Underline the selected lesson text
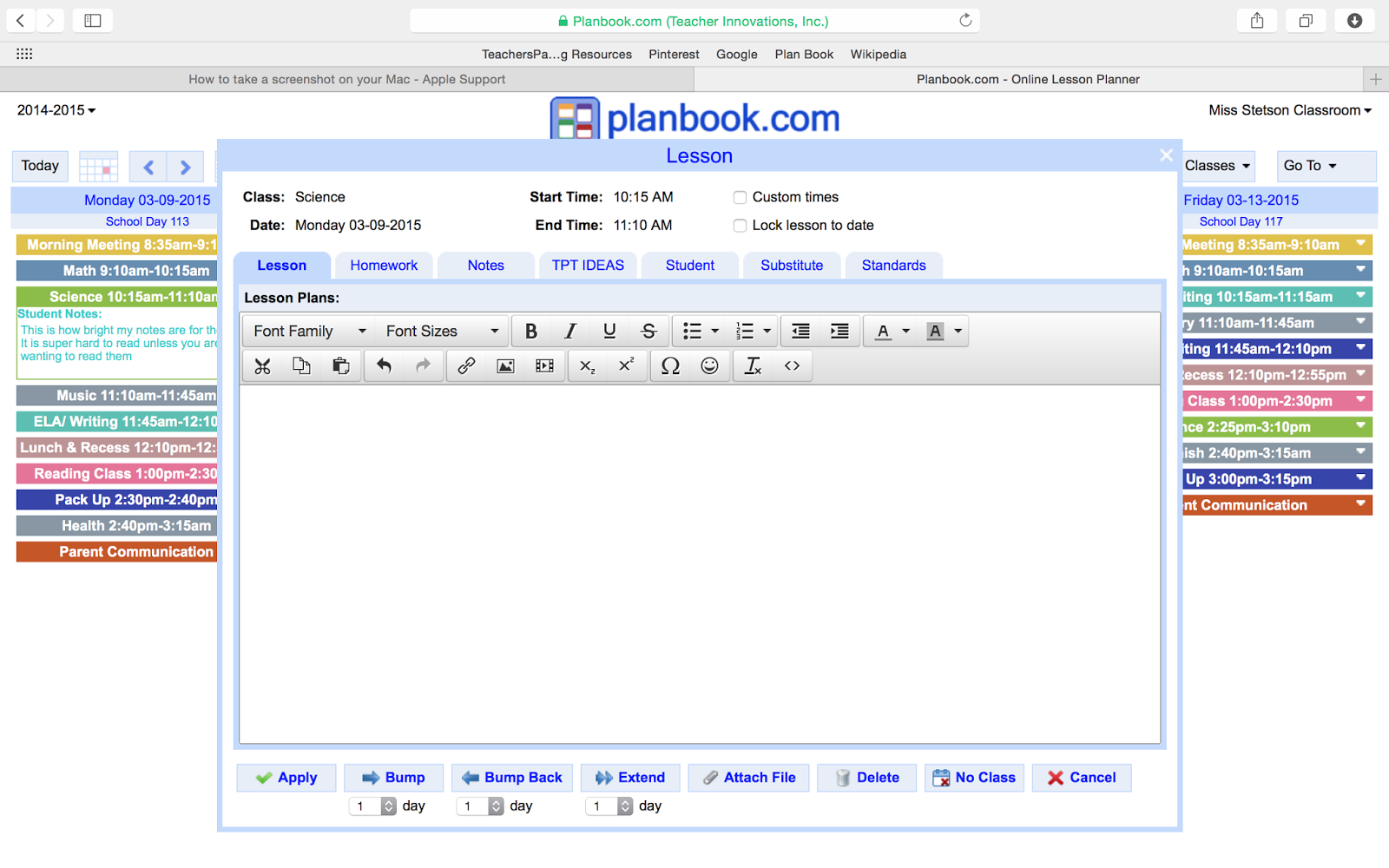This screenshot has height=868, width=1389. (x=609, y=331)
